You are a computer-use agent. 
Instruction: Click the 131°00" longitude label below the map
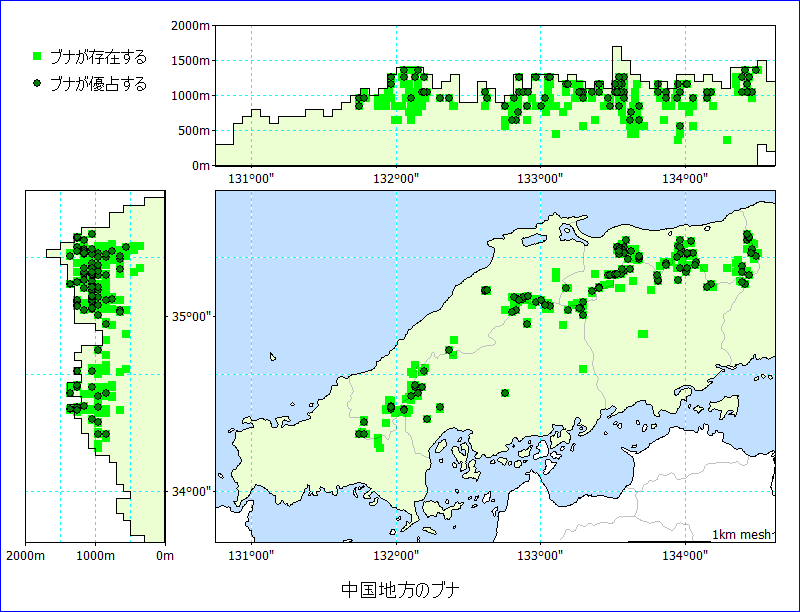[251, 555]
